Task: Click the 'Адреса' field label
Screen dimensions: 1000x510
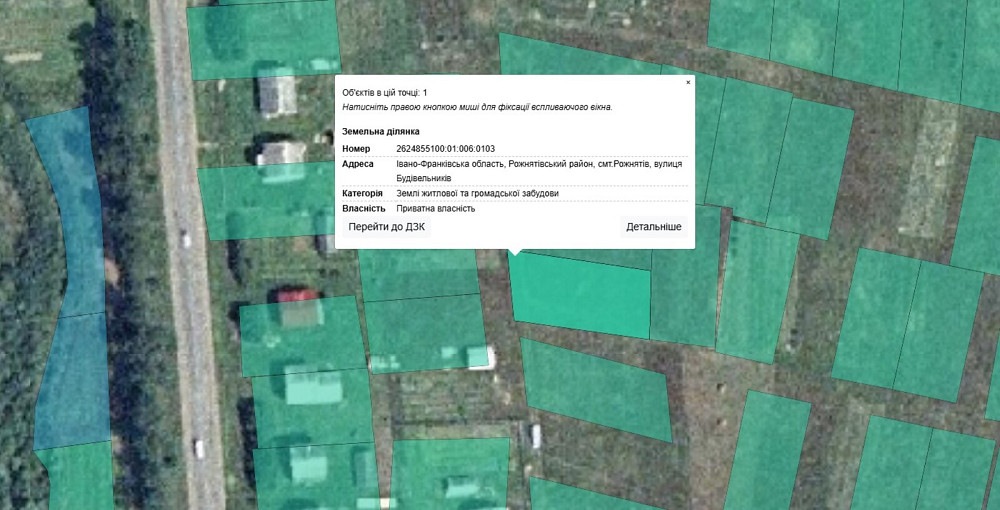Action: tap(358, 164)
